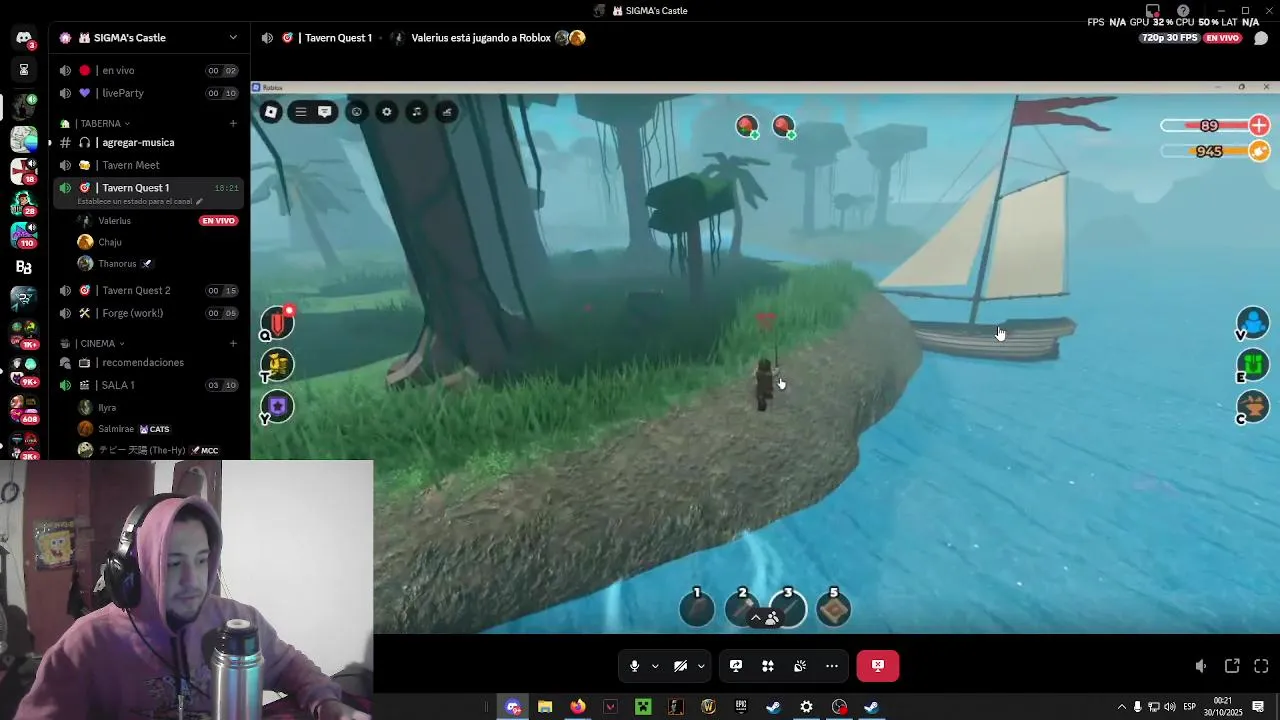Click the orange coin currency icon

click(1259, 151)
